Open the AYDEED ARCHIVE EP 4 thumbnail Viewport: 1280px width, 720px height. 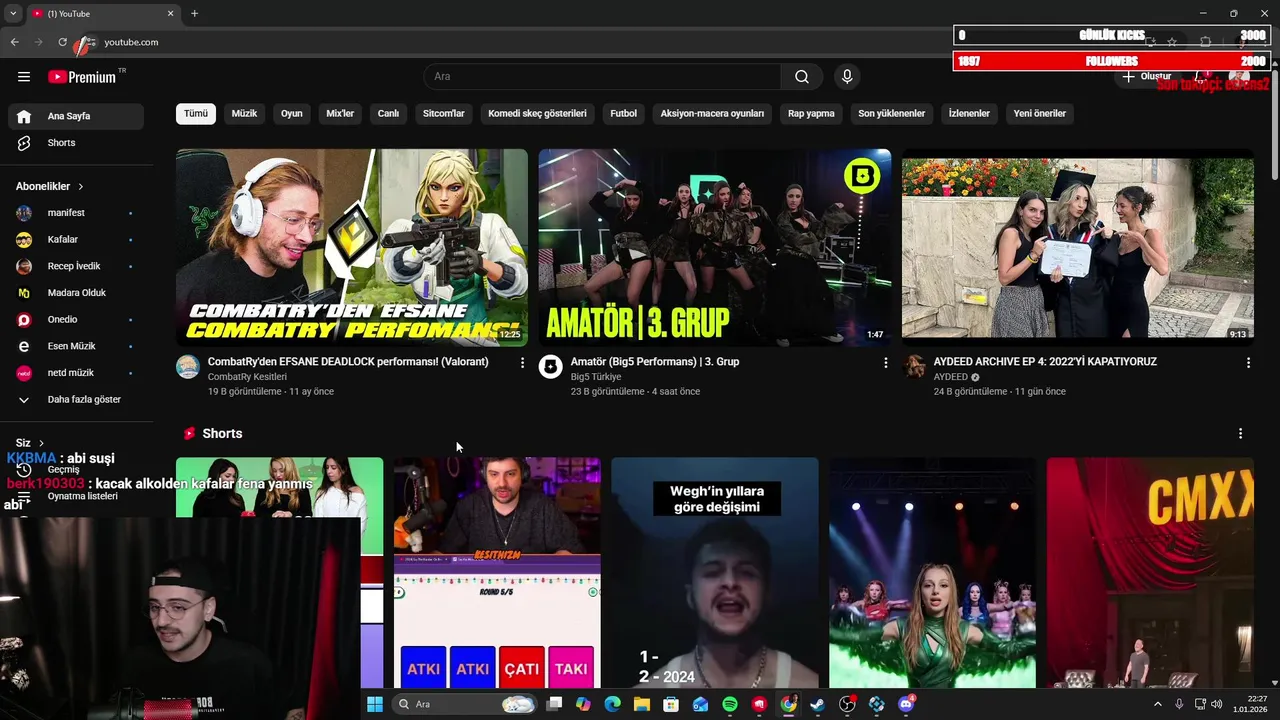click(x=1078, y=247)
